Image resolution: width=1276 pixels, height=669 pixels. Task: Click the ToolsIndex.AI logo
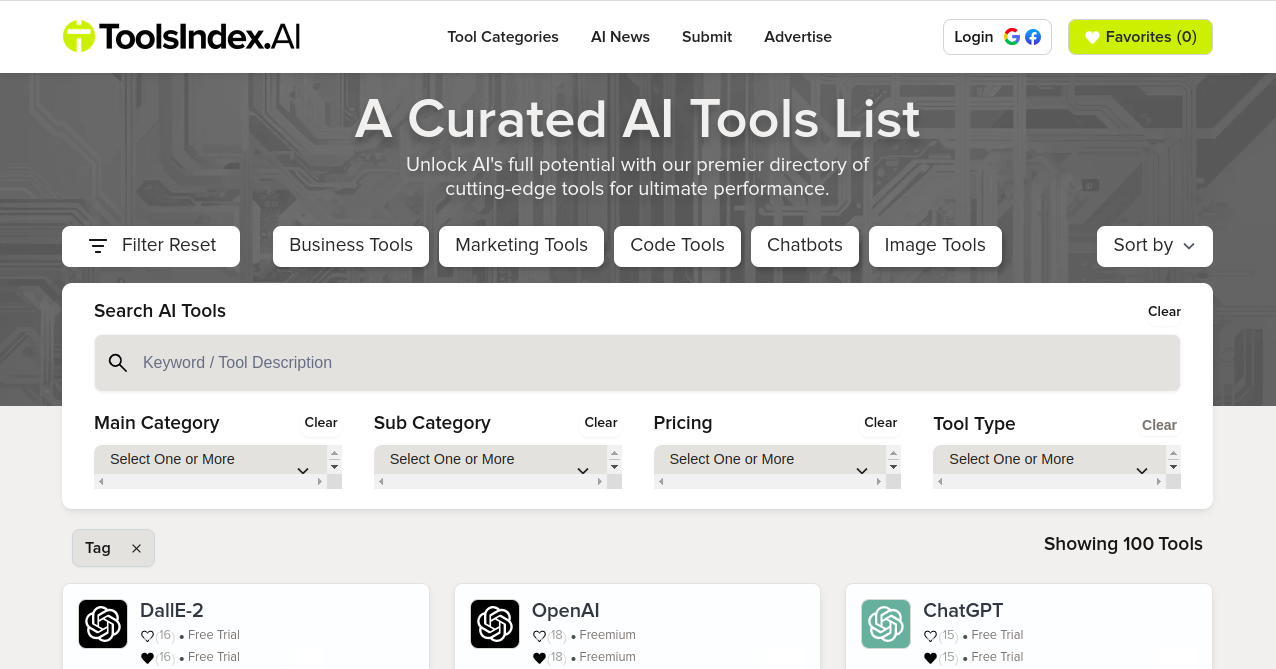point(181,37)
